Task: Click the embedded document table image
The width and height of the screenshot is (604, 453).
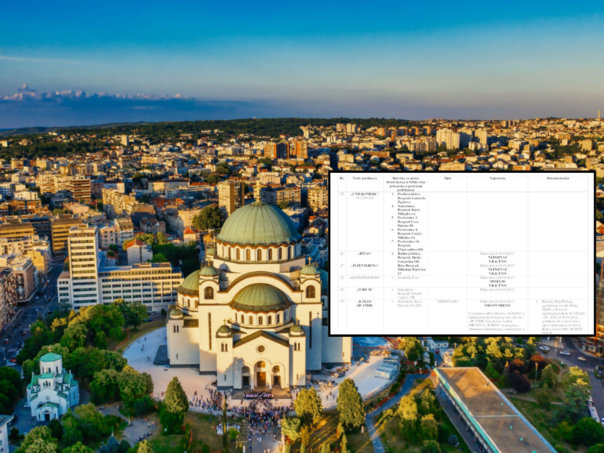Action: [462, 252]
